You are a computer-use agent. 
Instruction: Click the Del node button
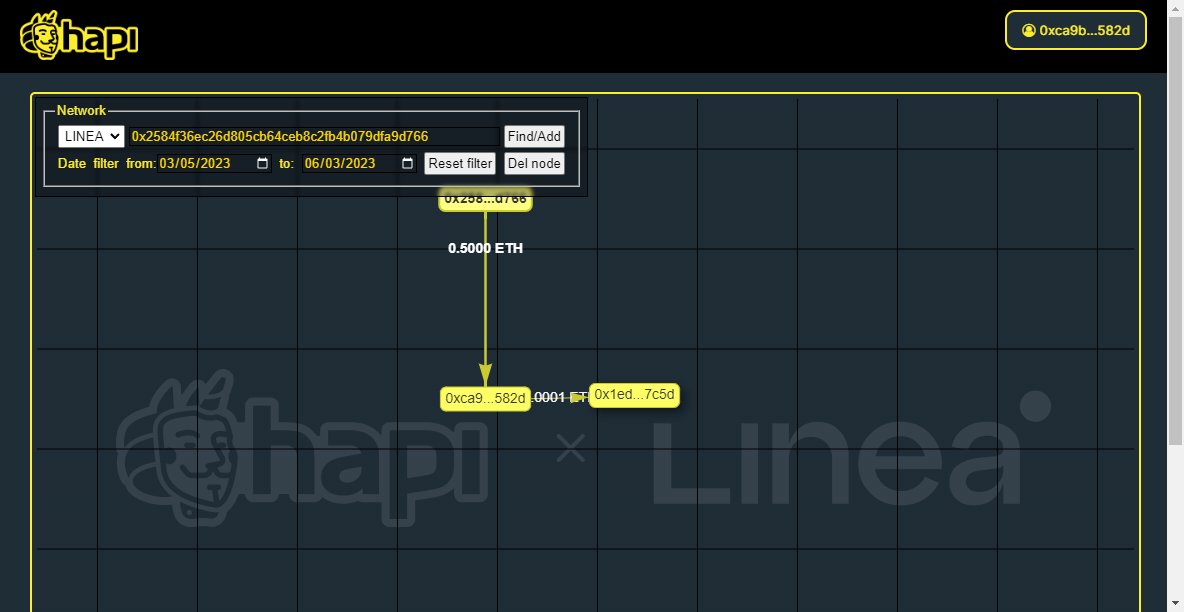[534, 163]
